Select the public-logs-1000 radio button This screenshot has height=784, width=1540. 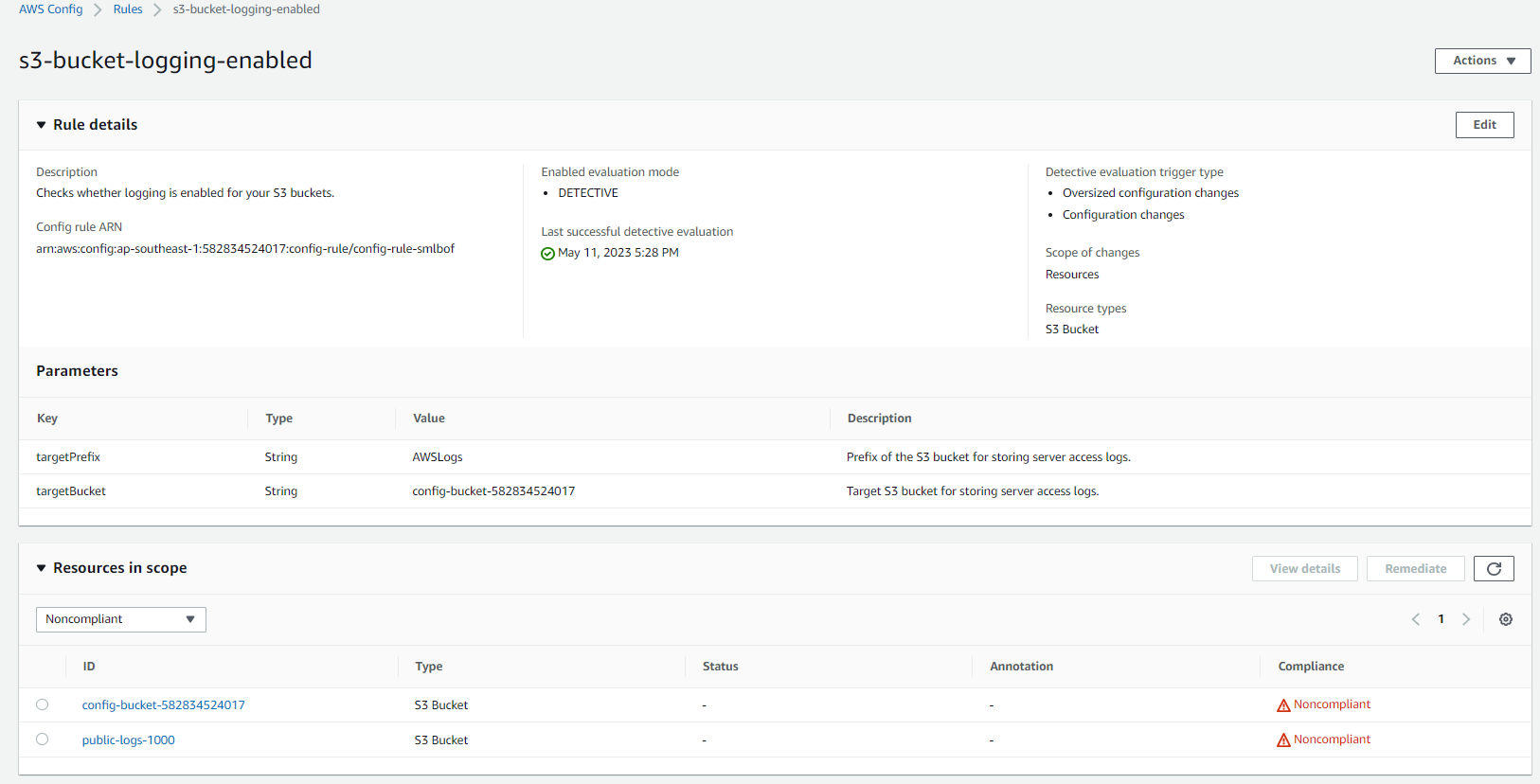[x=43, y=739]
